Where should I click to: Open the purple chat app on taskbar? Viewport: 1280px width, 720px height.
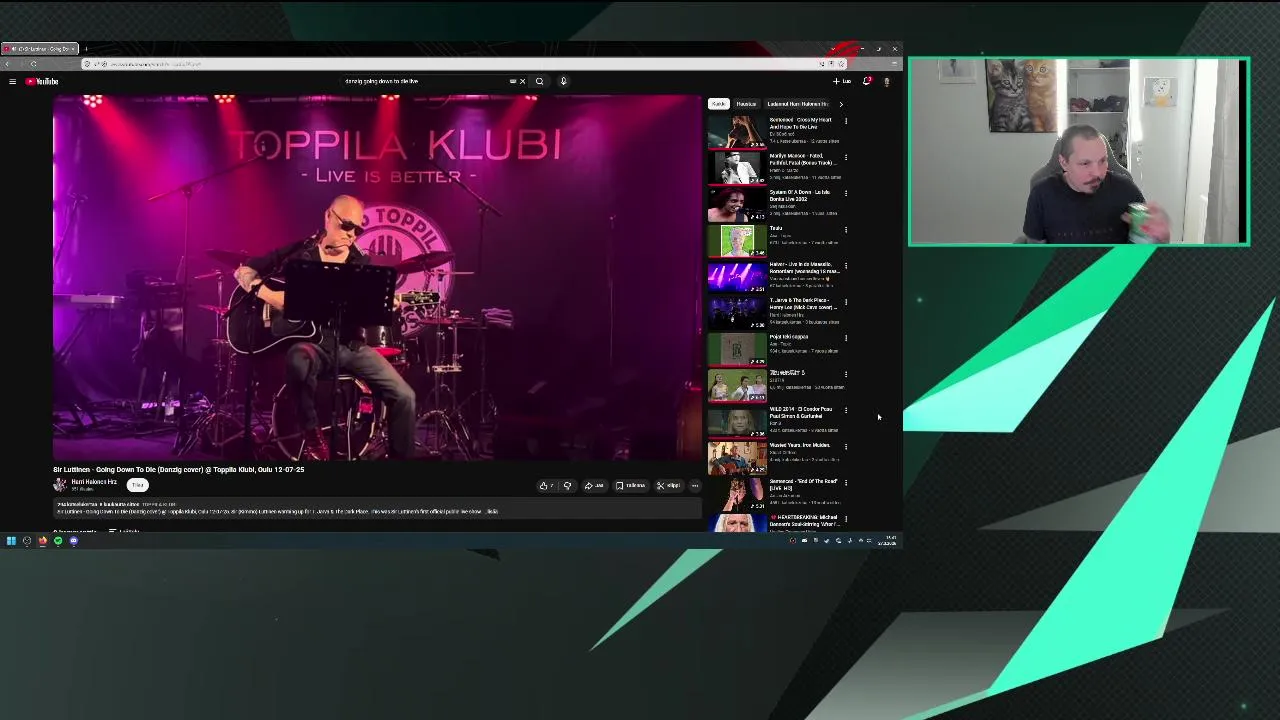[73, 541]
